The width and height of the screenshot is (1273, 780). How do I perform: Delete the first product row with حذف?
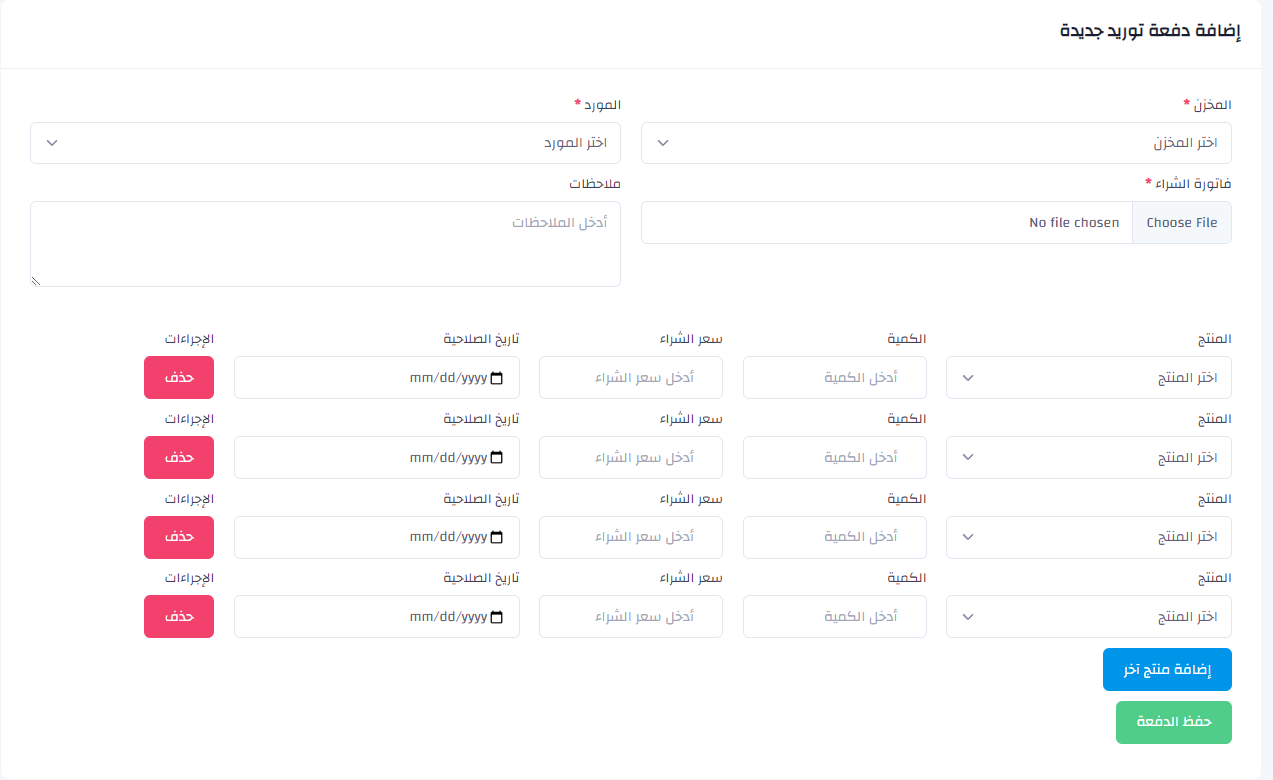(179, 378)
